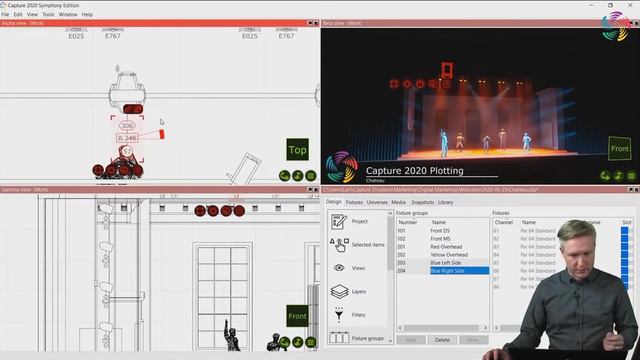The image size is (640, 360).
Task: Open the Filters funnel icon section
Action: (339, 315)
